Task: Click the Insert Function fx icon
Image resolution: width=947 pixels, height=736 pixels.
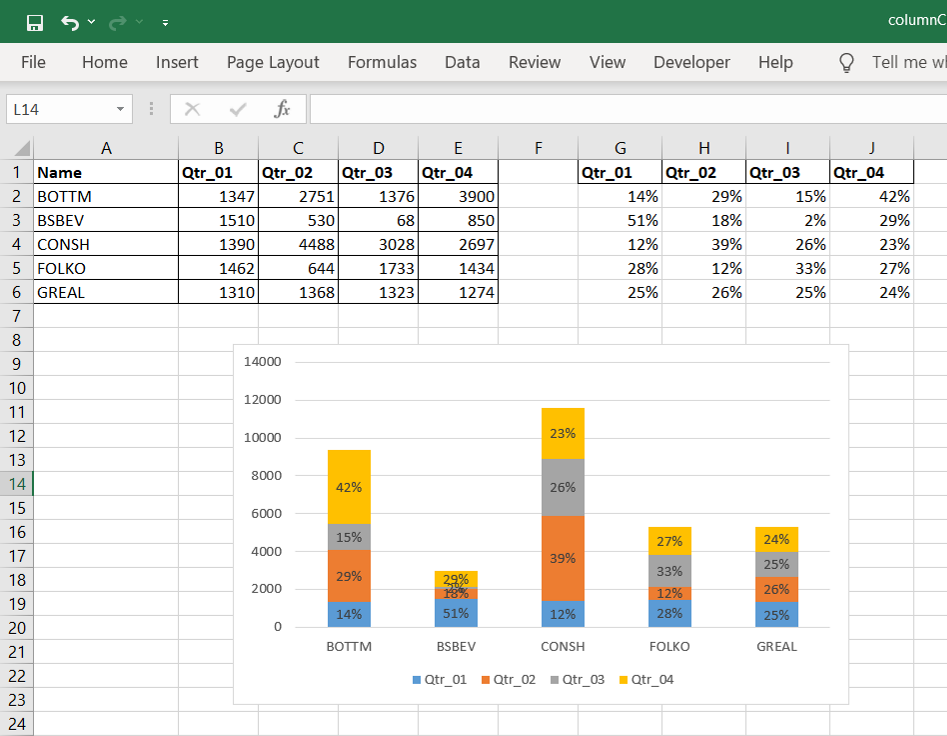Action: click(282, 109)
